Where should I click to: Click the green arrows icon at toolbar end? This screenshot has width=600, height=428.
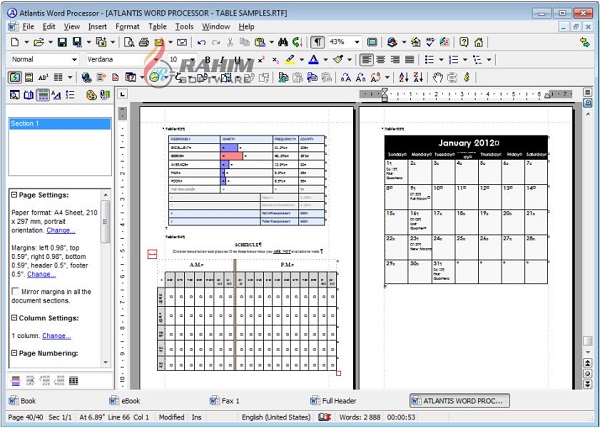click(x=585, y=42)
